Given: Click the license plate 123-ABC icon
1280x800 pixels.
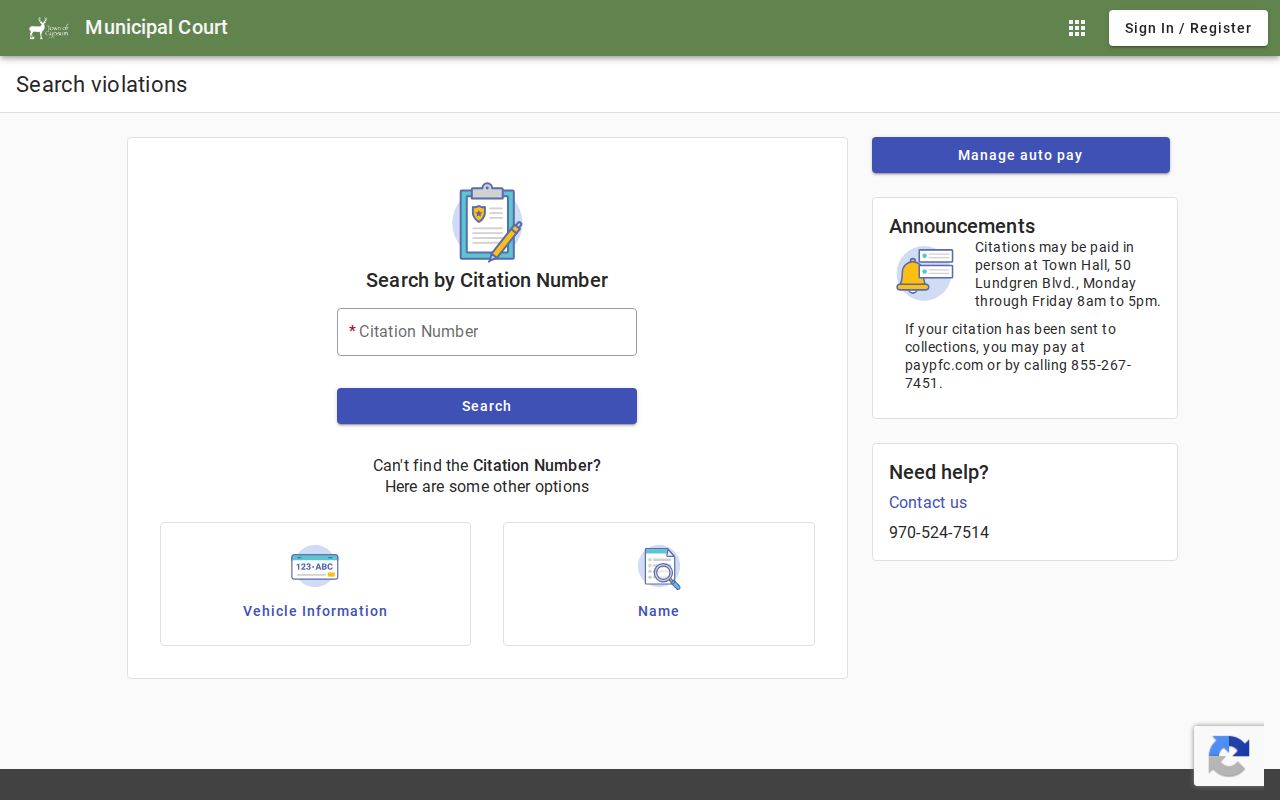Looking at the screenshot, I should [x=315, y=567].
